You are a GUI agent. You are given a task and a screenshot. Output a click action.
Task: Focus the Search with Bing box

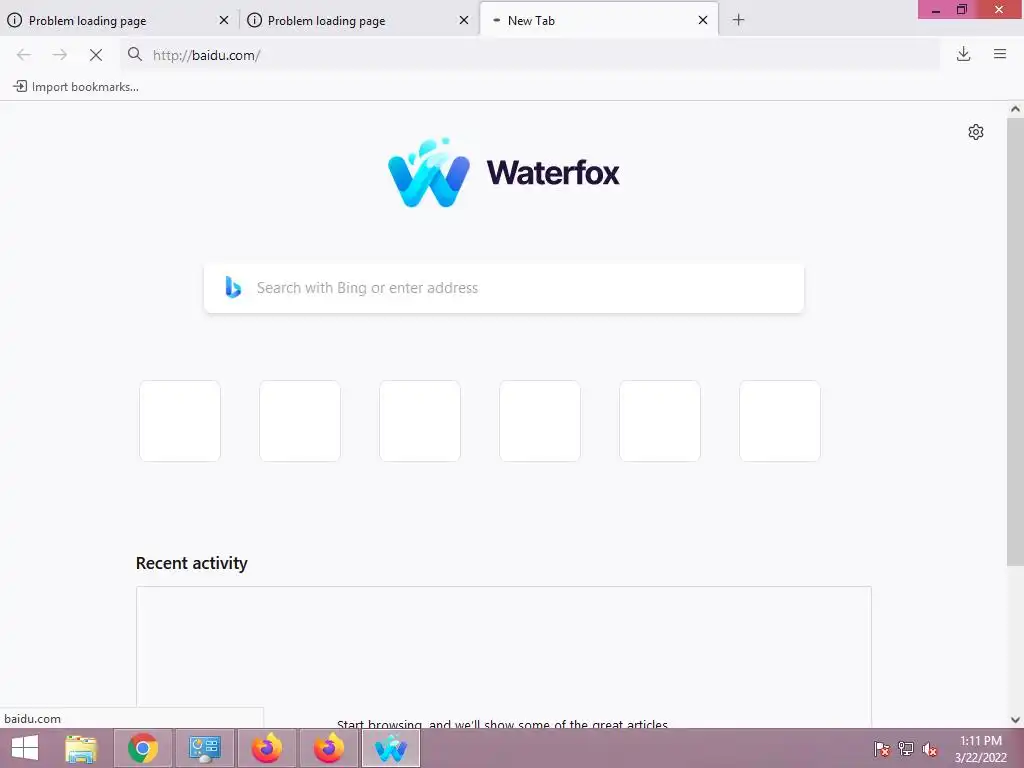pyautogui.click(x=504, y=288)
